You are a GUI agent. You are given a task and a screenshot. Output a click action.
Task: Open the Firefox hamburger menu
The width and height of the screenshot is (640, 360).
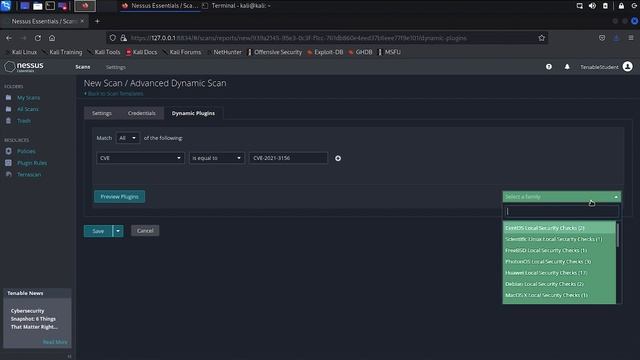coord(631,38)
